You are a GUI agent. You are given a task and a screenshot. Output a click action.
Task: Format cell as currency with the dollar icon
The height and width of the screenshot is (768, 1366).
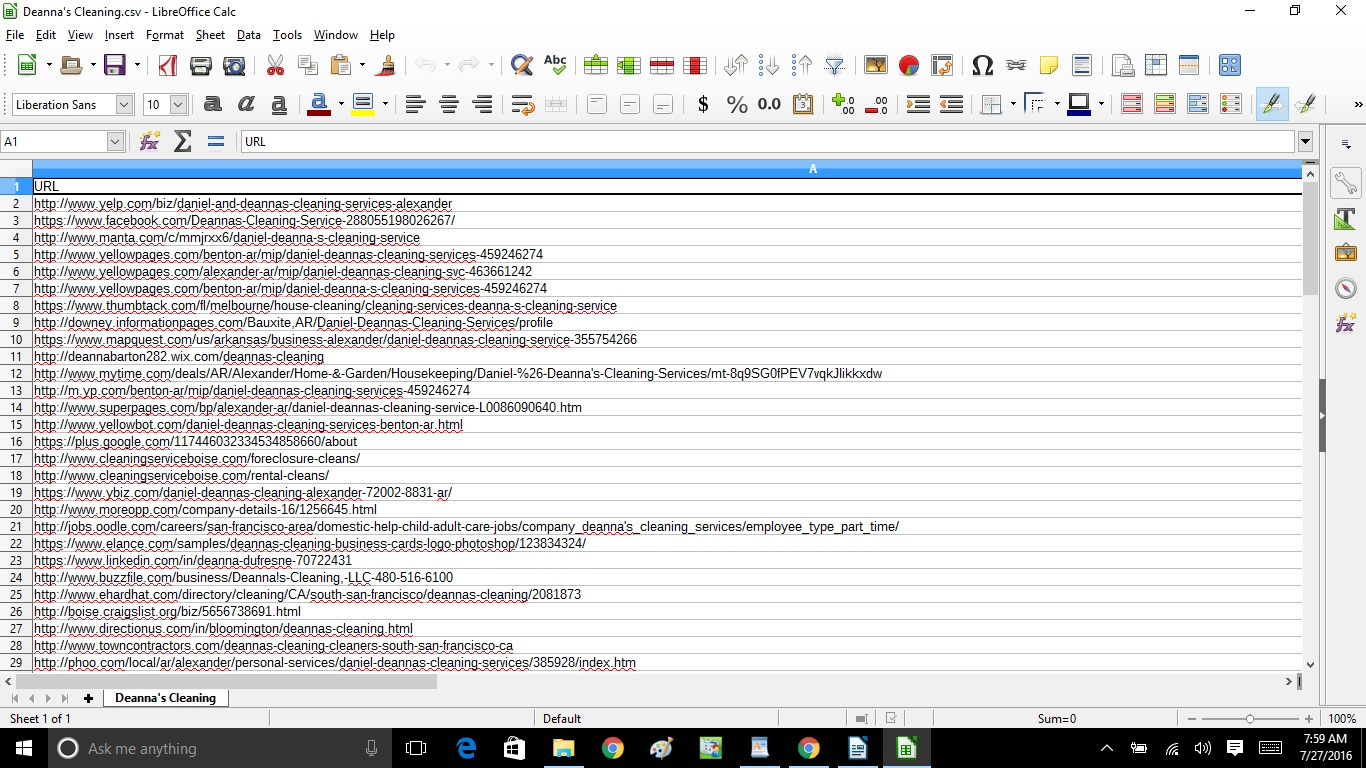coord(703,105)
